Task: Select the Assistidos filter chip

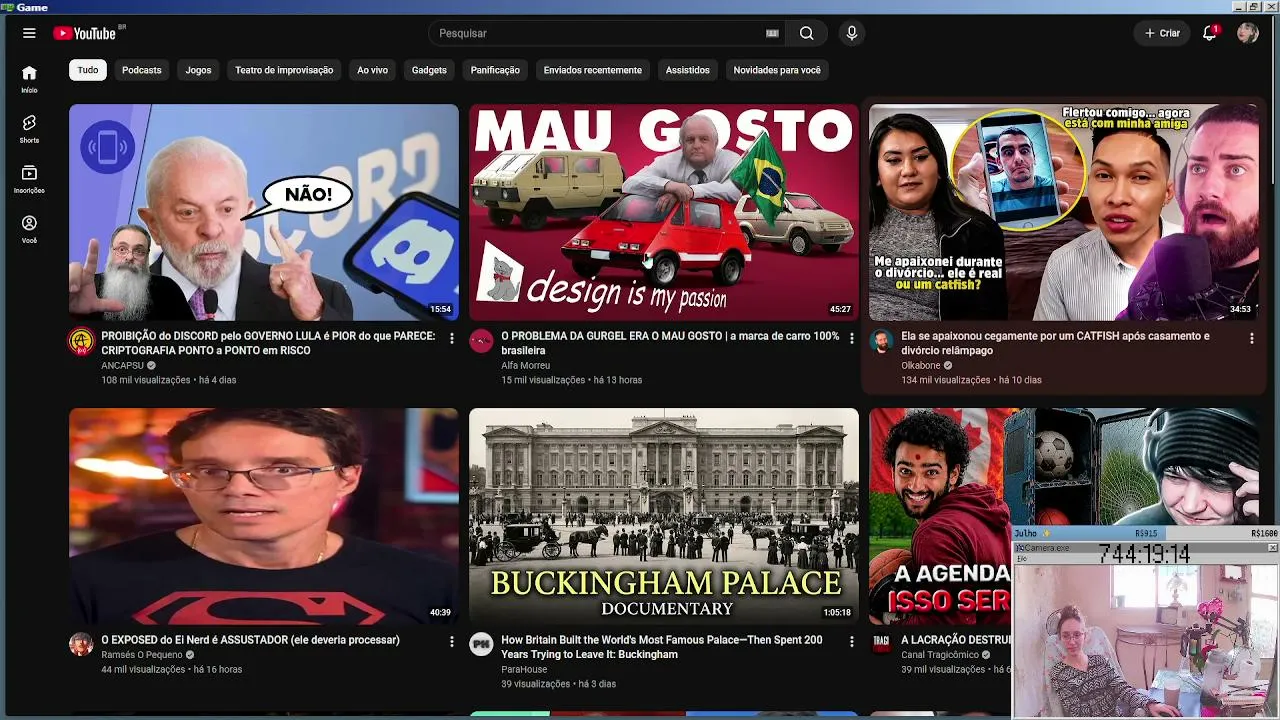Action: pyautogui.click(x=688, y=70)
